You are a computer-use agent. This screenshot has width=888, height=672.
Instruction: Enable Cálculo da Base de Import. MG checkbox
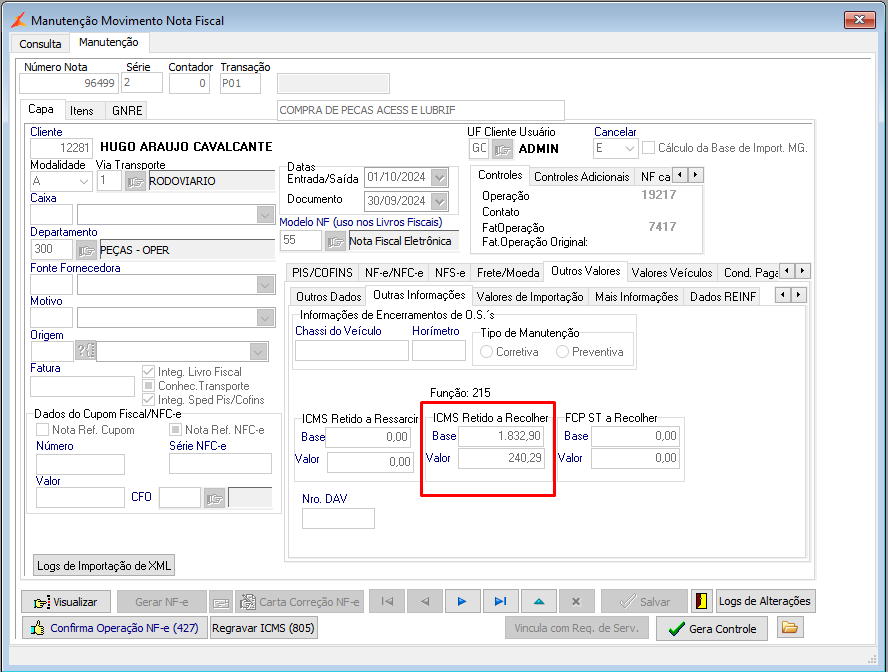[x=649, y=148]
